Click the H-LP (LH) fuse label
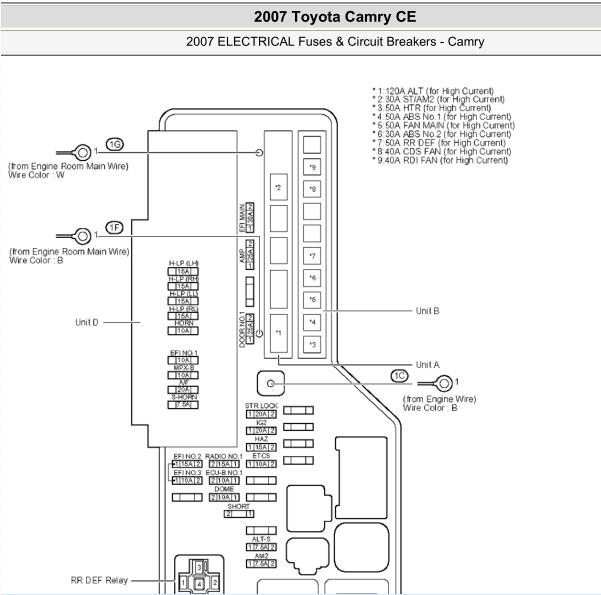This screenshot has height=595, width=601. click(184, 263)
